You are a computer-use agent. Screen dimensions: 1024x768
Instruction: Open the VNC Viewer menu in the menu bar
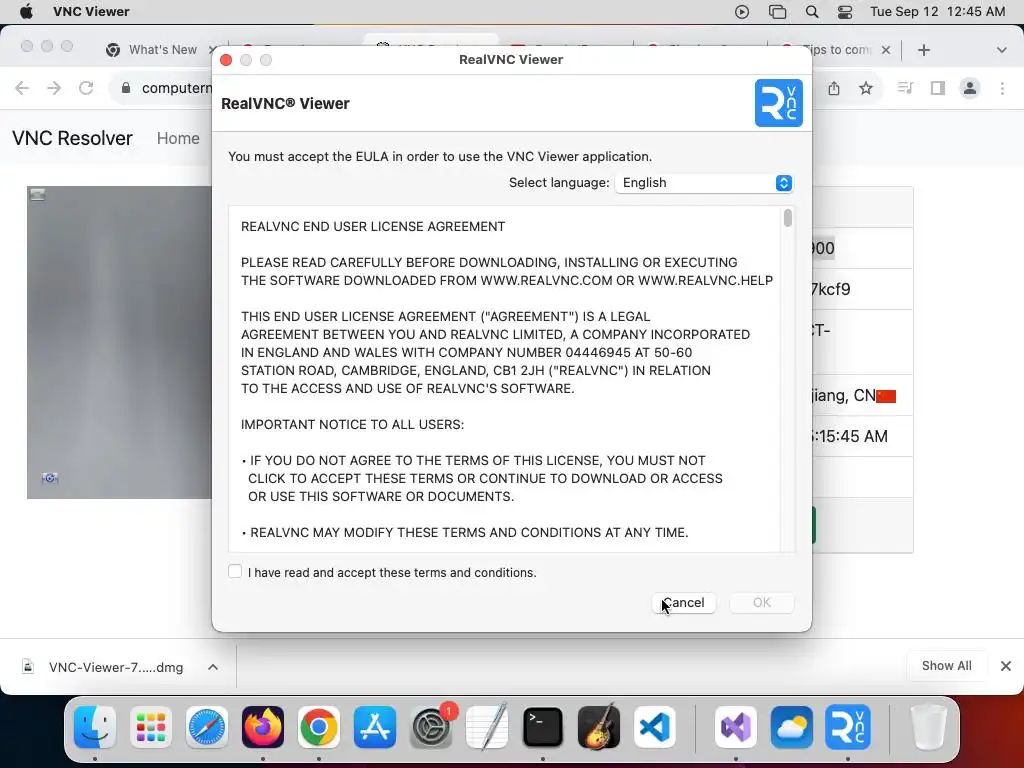91,12
